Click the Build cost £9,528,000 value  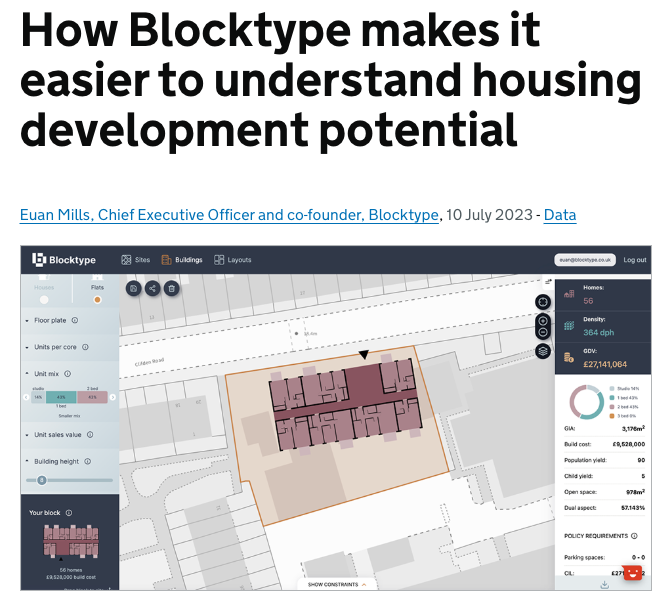pos(629,445)
